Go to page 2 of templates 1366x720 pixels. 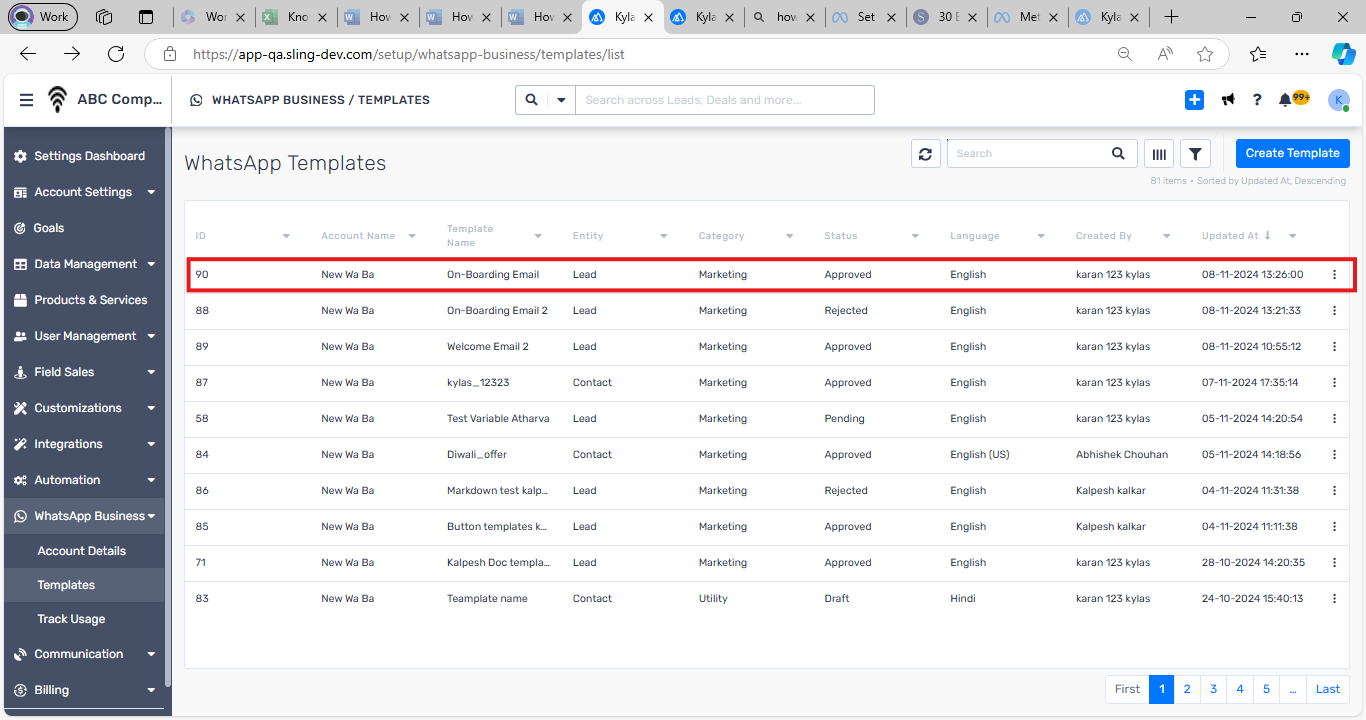point(1187,689)
